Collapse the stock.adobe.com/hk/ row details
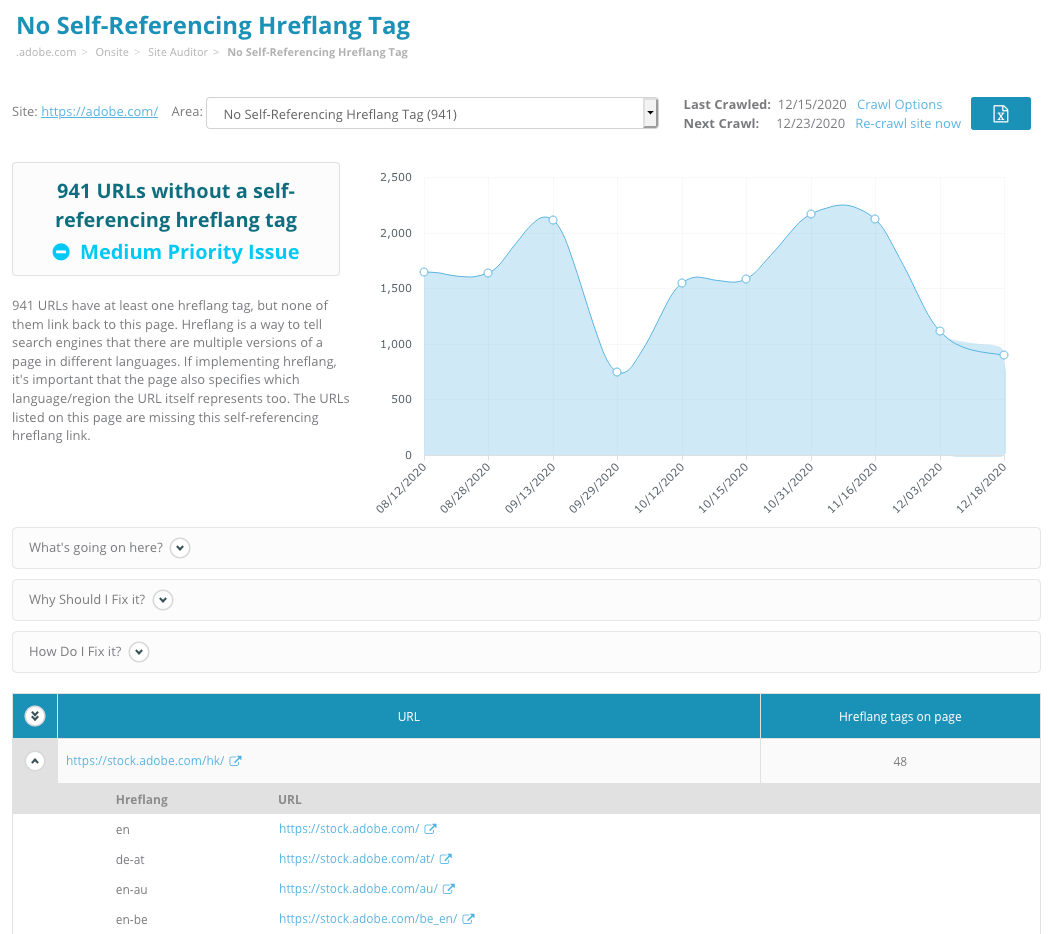This screenshot has width=1054, height=934. [34, 760]
